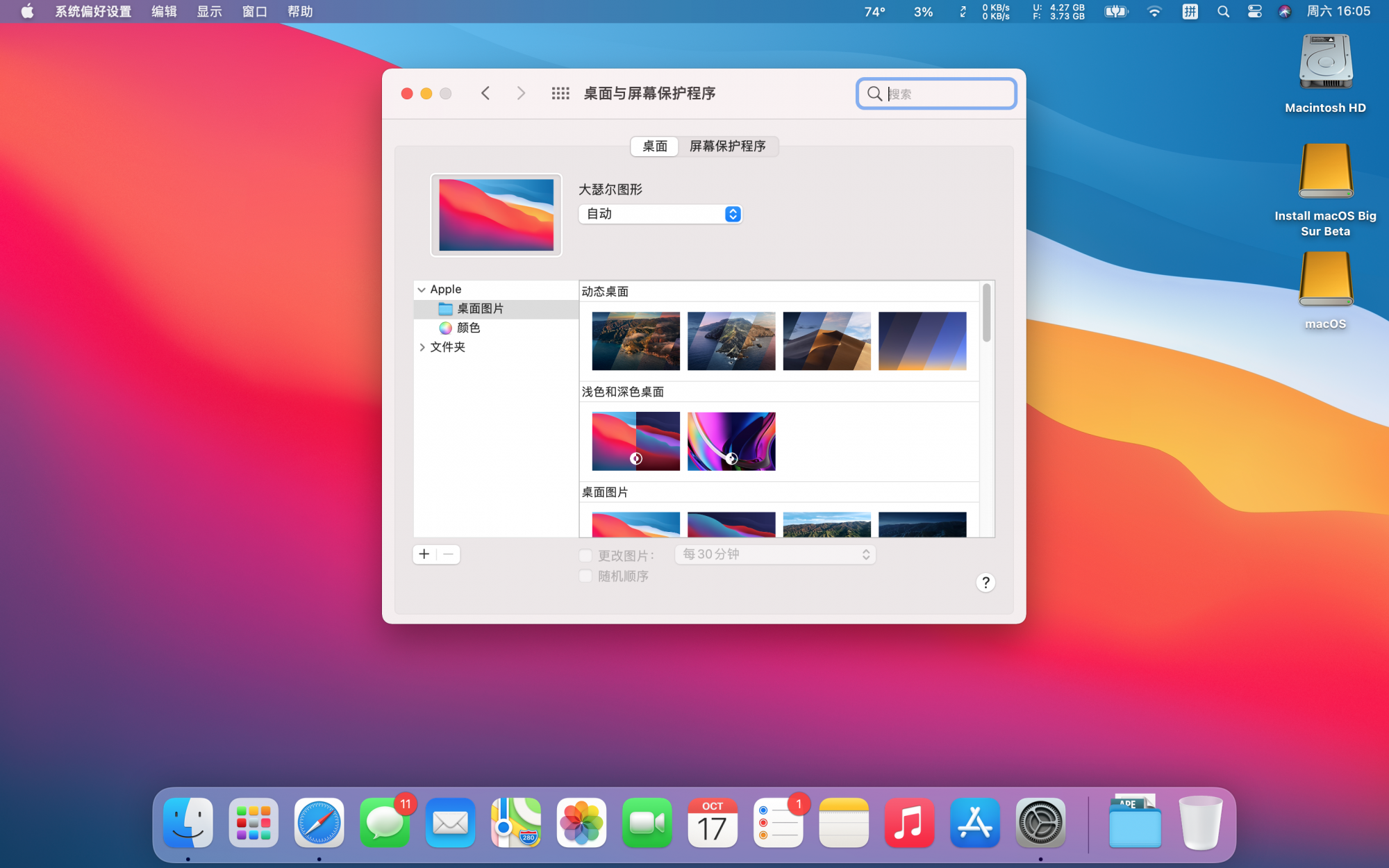This screenshot has height=868, width=1389.
Task: Open Photos app in Dock
Action: click(581, 823)
